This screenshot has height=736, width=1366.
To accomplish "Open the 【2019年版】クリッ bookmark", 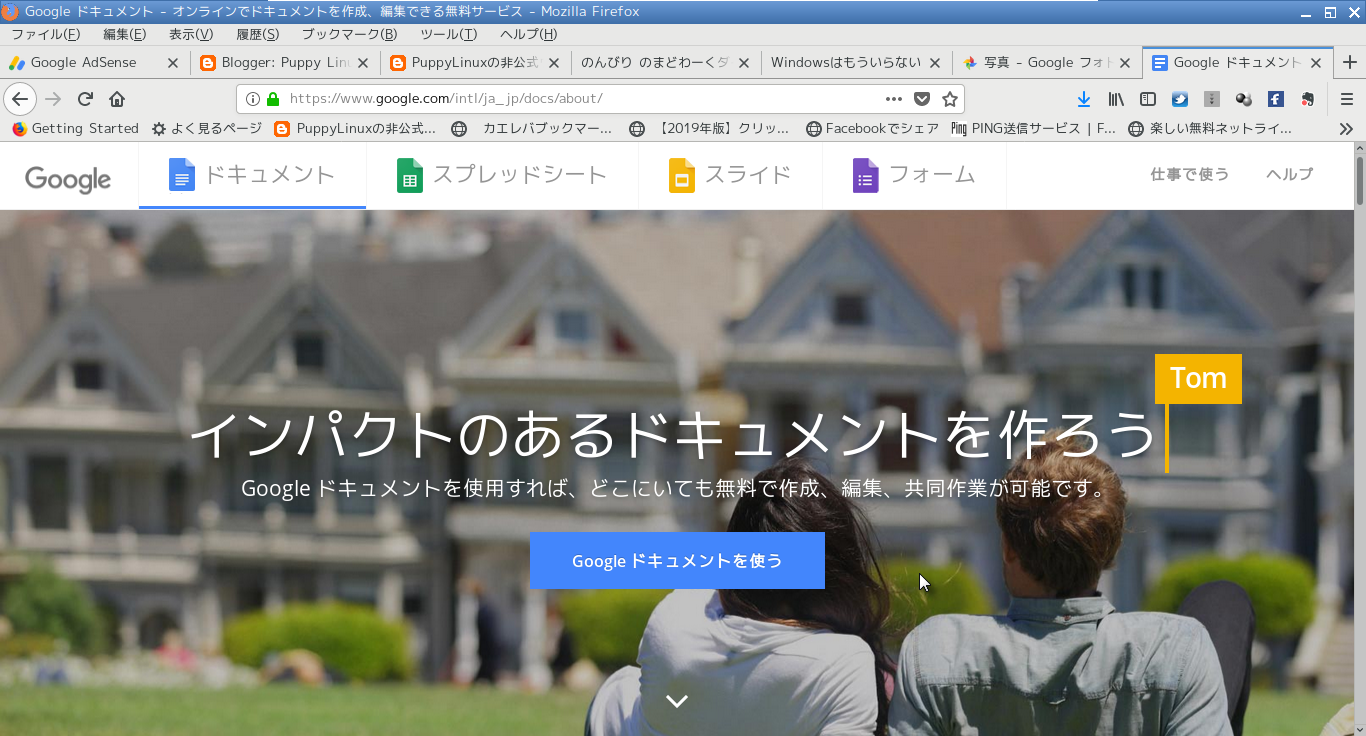I will pos(708,128).
